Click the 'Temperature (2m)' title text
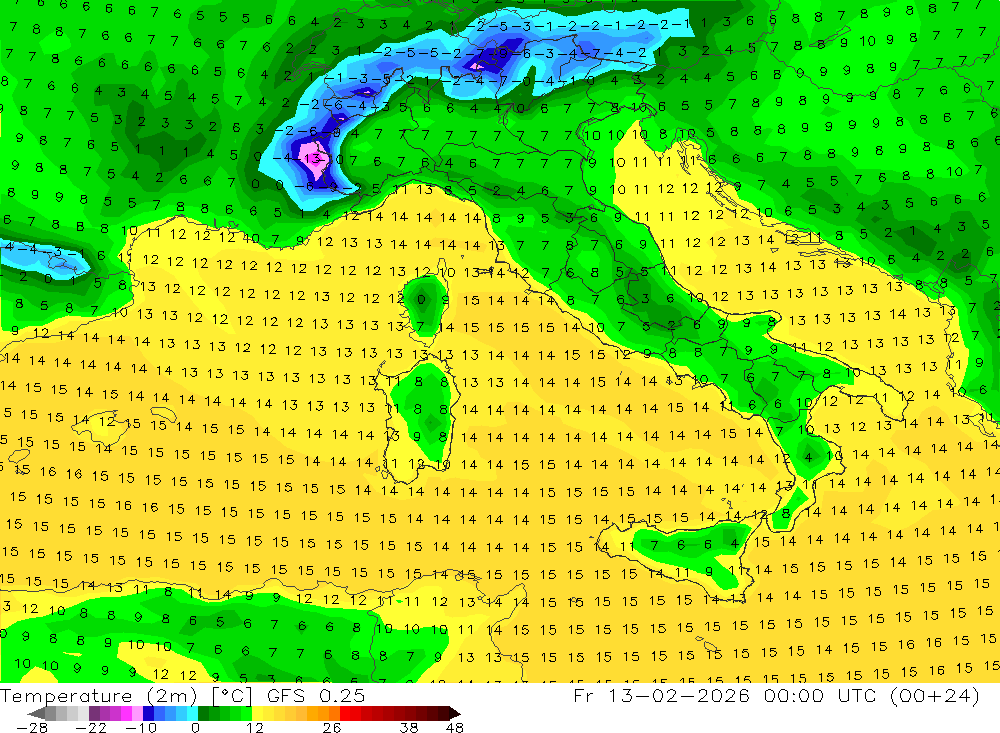 pos(99,696)
